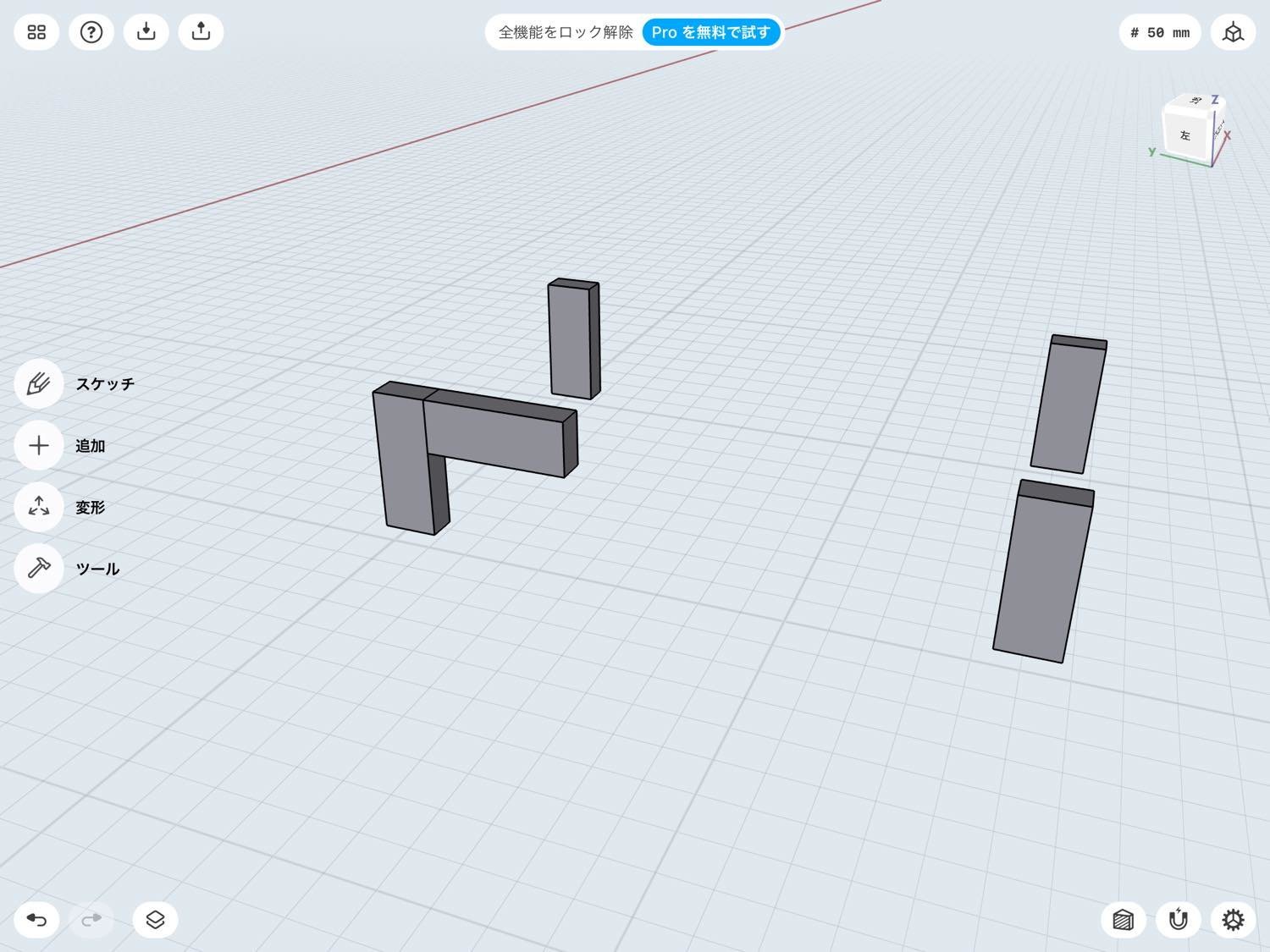Open the ツール menu label
The image size is (1270, 952).
click(x=97, y=569)
